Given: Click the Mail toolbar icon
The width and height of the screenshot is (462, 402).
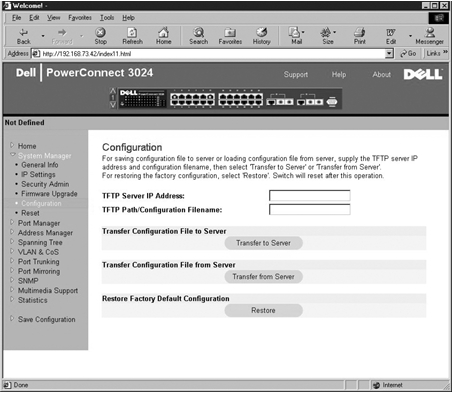Looking at the screenshot, I should pyautogui.click(x=296, y=36).
